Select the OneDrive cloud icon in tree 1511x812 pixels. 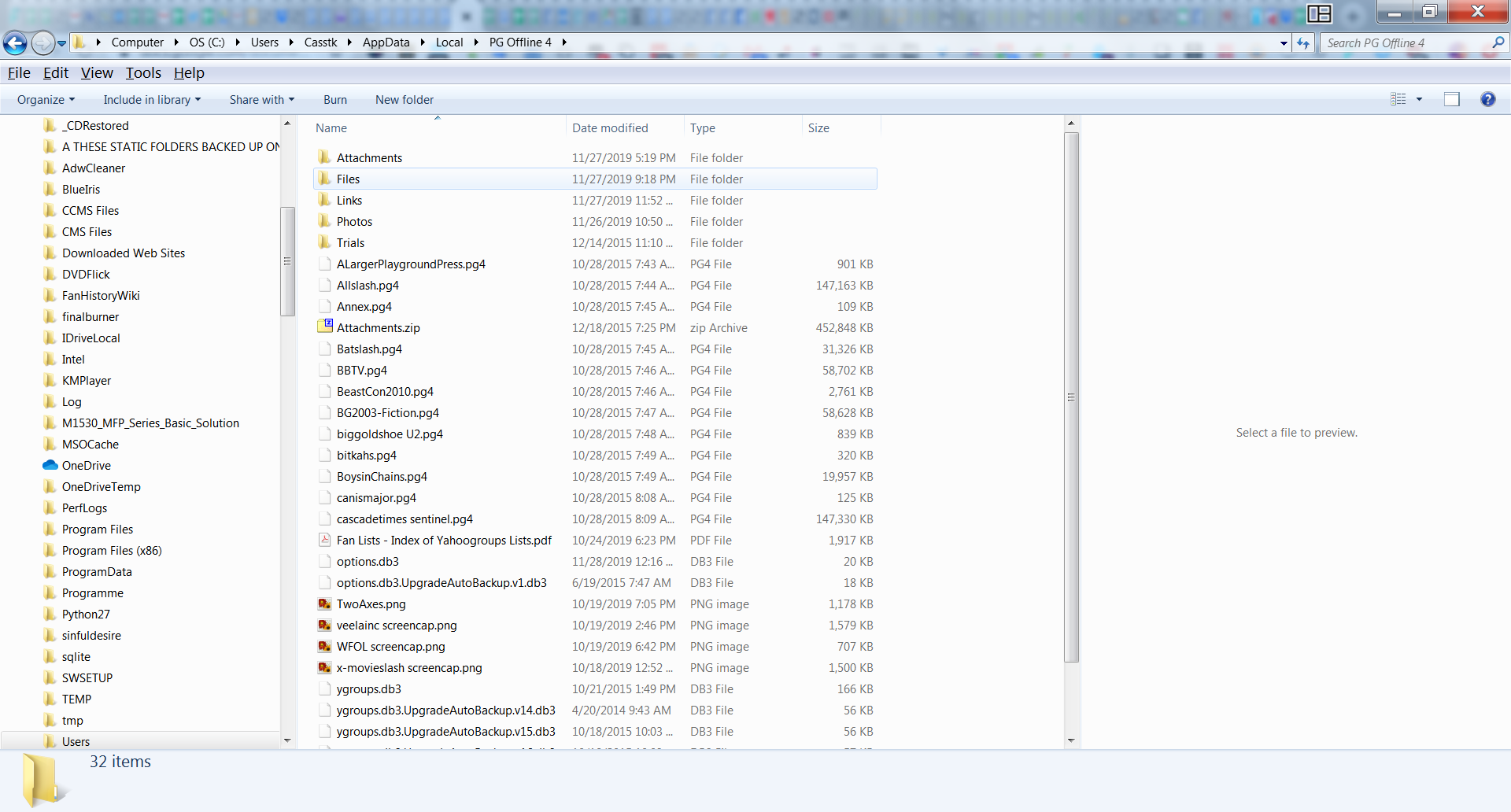pos(50,465)
